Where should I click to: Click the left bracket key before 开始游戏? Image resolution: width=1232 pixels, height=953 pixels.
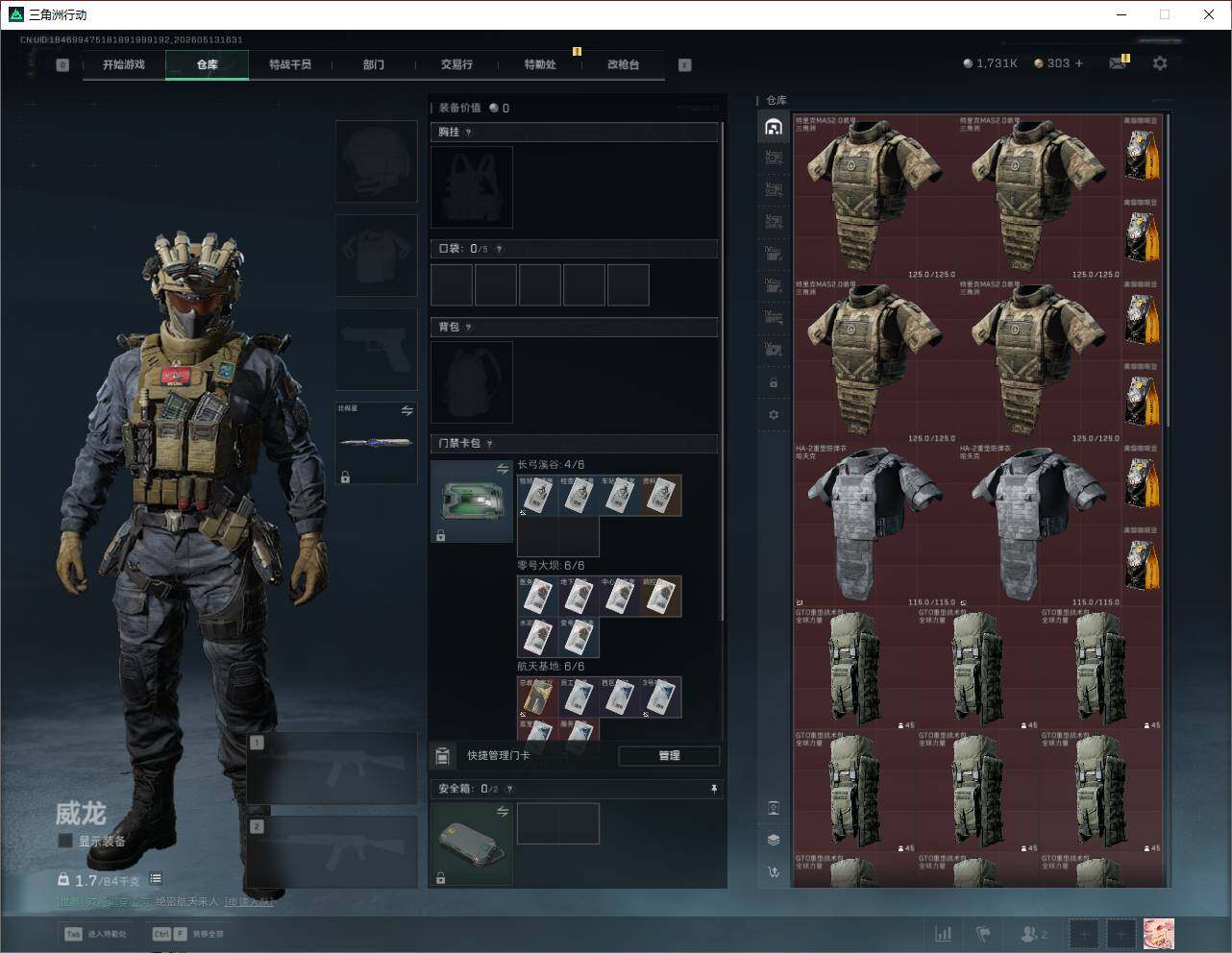[62, 65]
